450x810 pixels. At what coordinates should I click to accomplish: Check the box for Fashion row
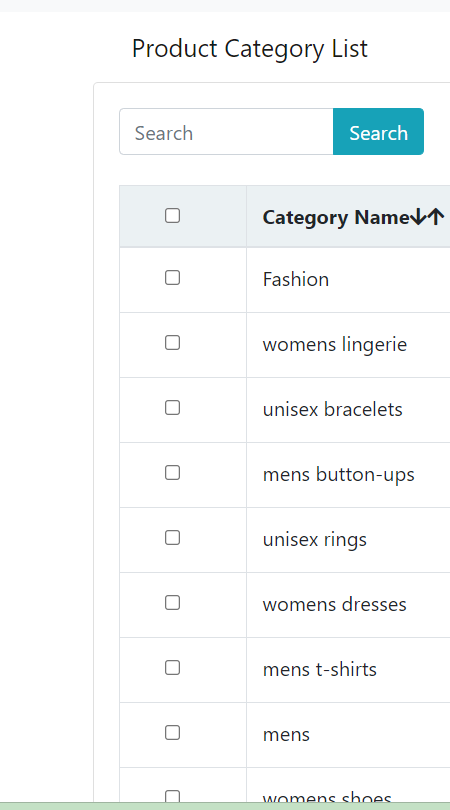(173, 278)
